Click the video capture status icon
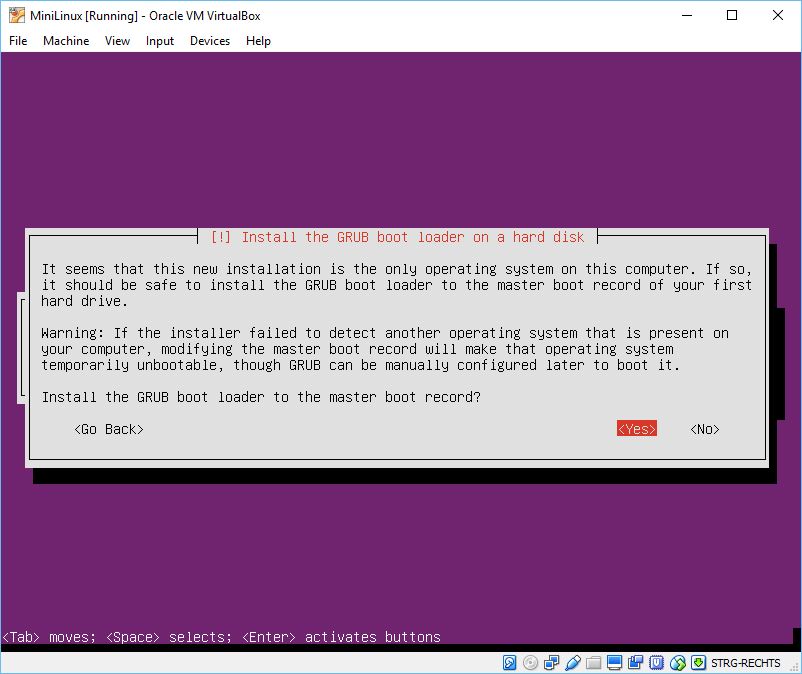802x674 pixels. [635, 663]
